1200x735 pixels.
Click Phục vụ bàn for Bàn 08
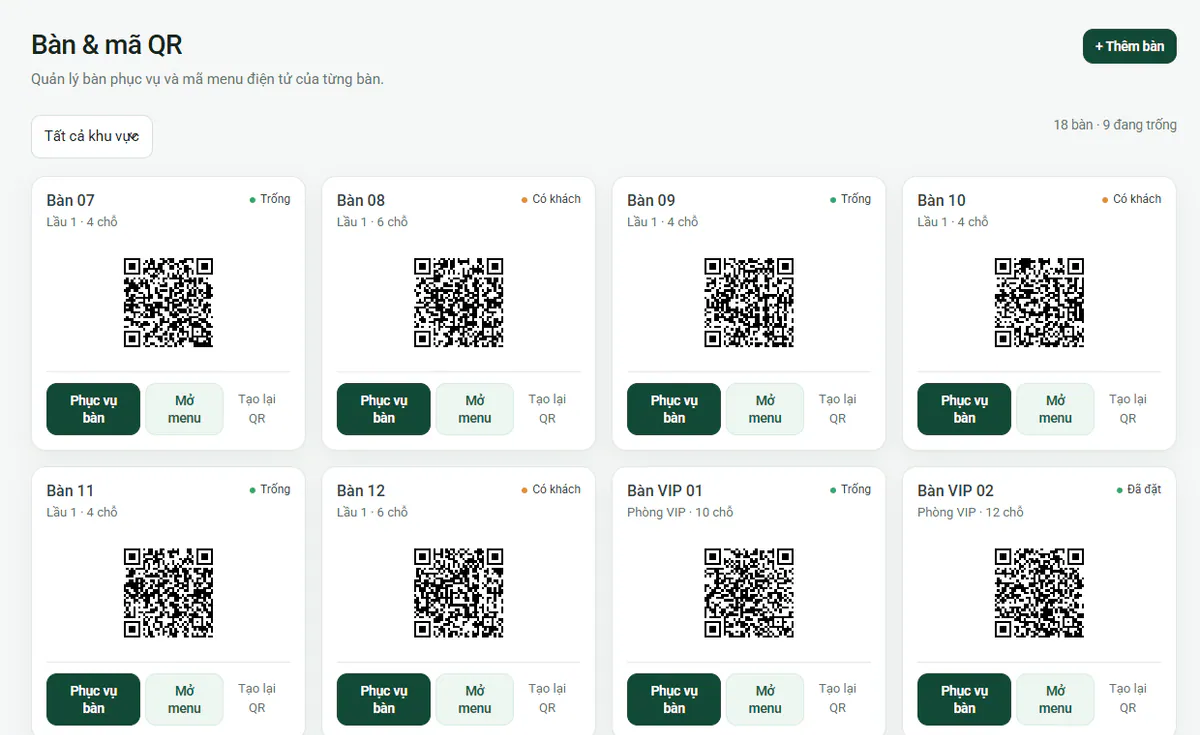point(384,409)
